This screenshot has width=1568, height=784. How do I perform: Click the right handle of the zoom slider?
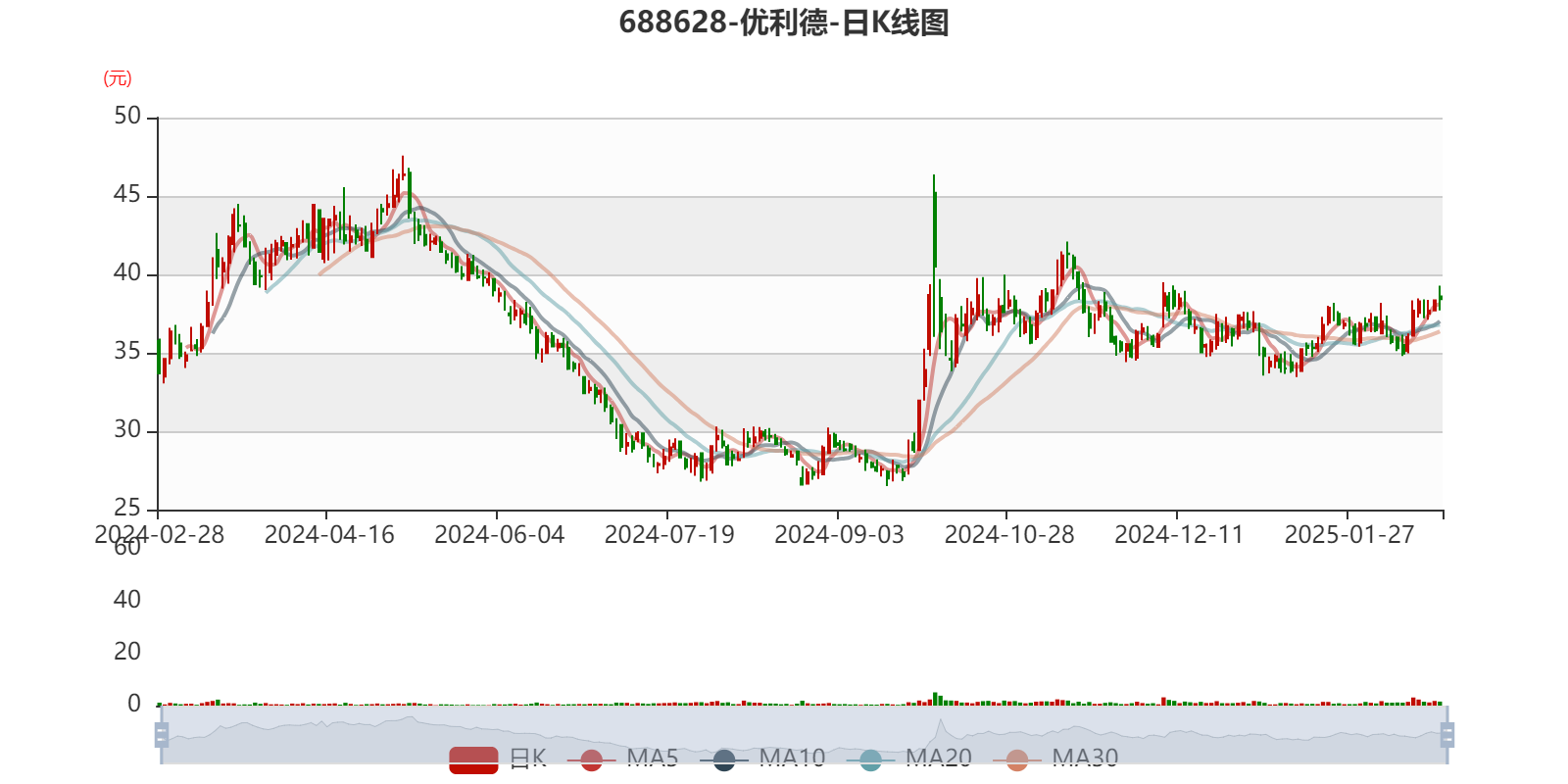click(1446, 734)
